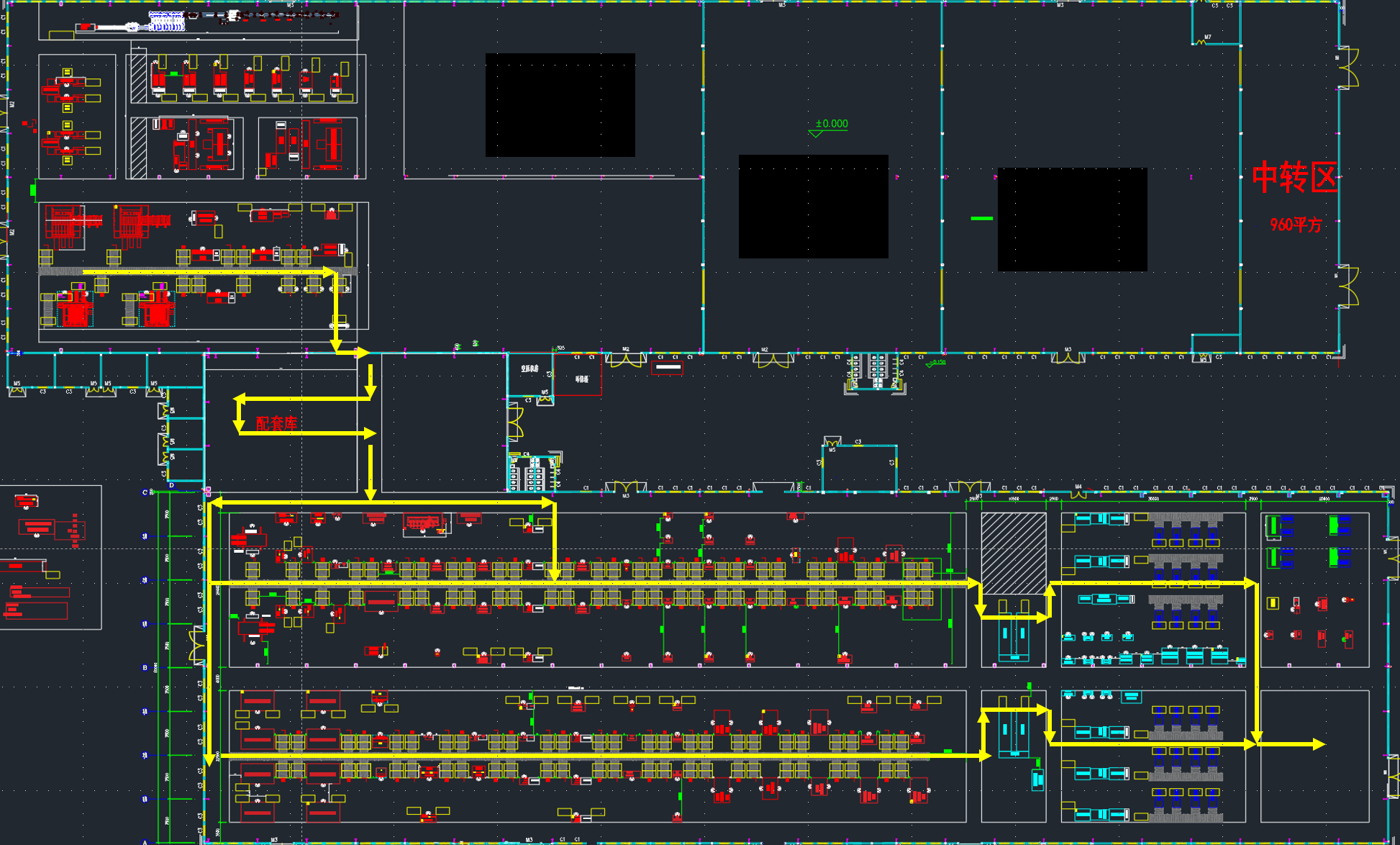Select the yellow double-headed arrow above top assembly line

(382, 502)
